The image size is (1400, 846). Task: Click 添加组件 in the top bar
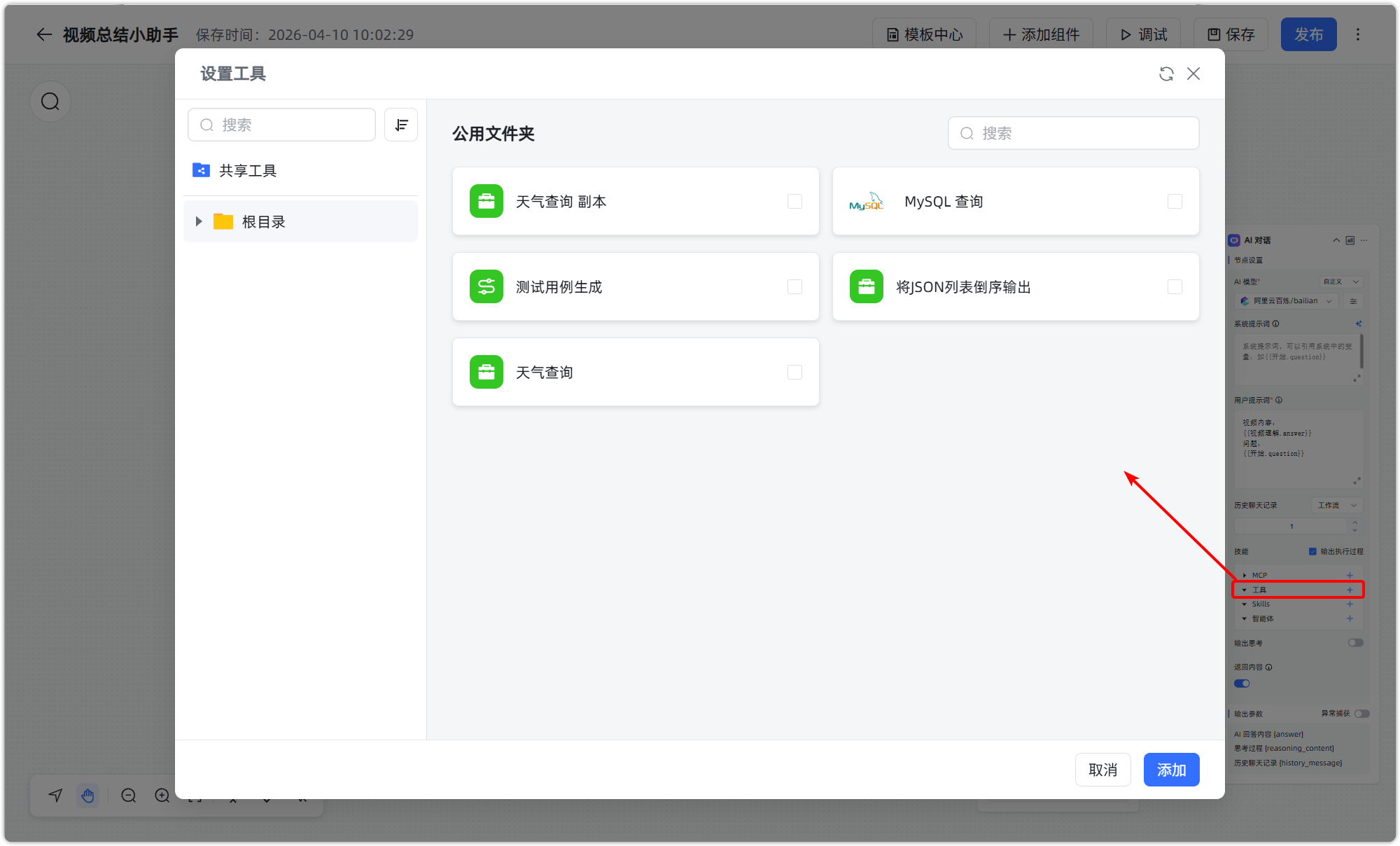coord(1041,34)
